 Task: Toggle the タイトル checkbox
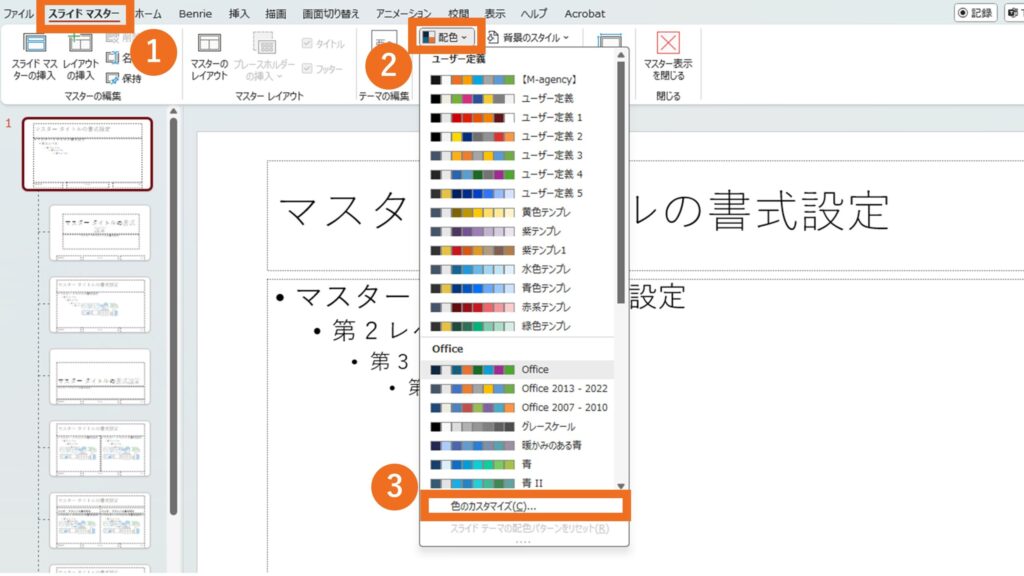pos(307,43)
